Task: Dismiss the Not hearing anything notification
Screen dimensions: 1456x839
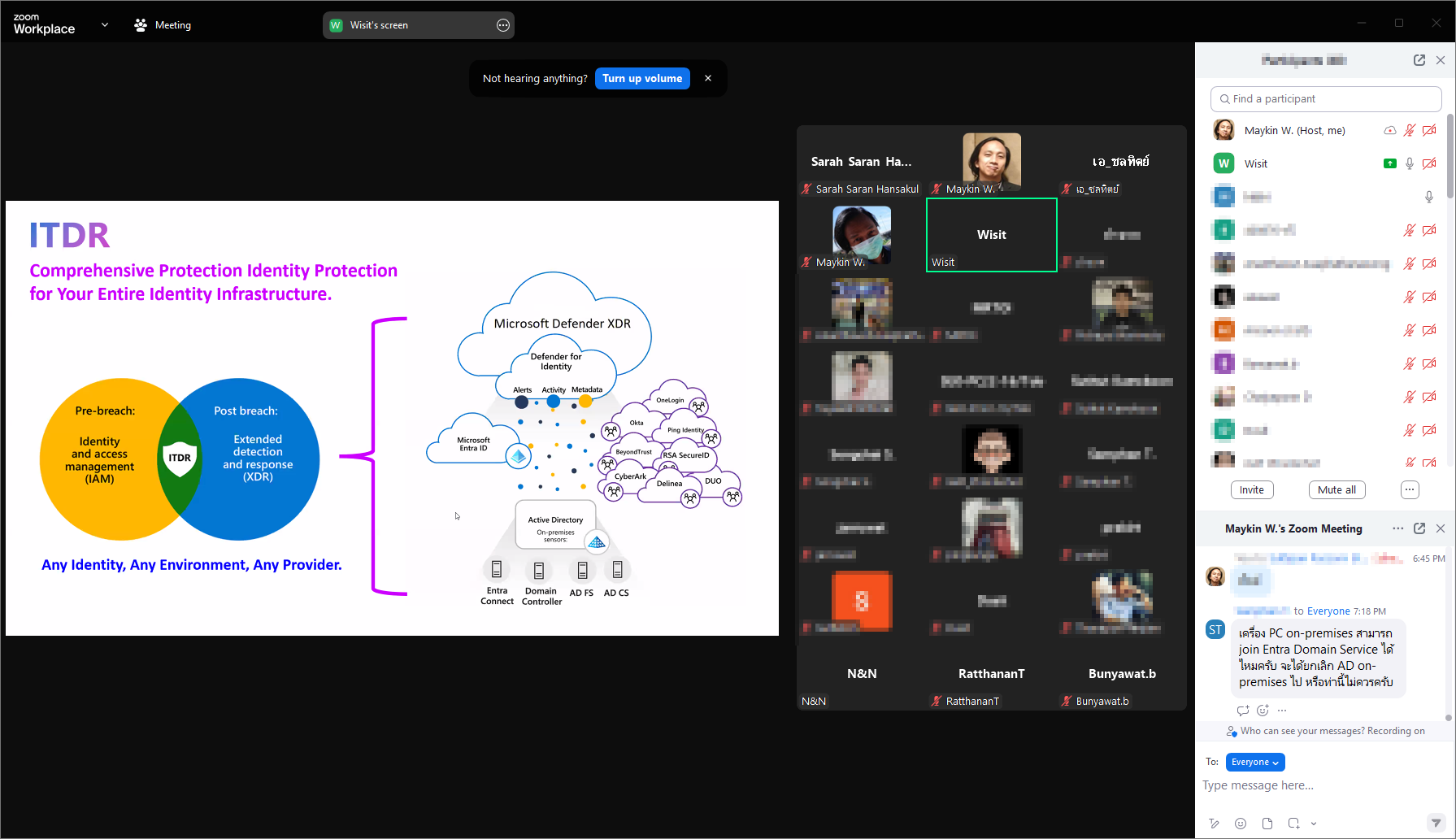Action: tap(708, 78)
